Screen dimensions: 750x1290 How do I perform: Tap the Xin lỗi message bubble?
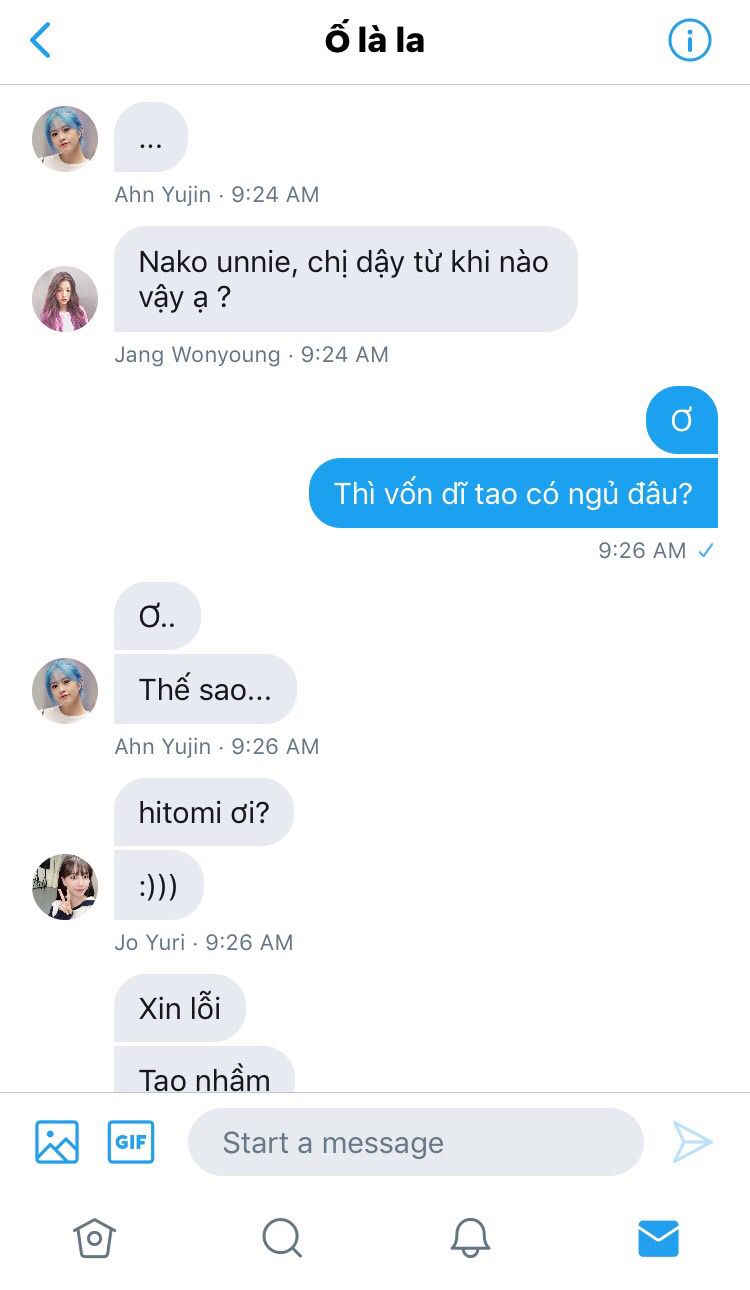[x=180, y=1008]
